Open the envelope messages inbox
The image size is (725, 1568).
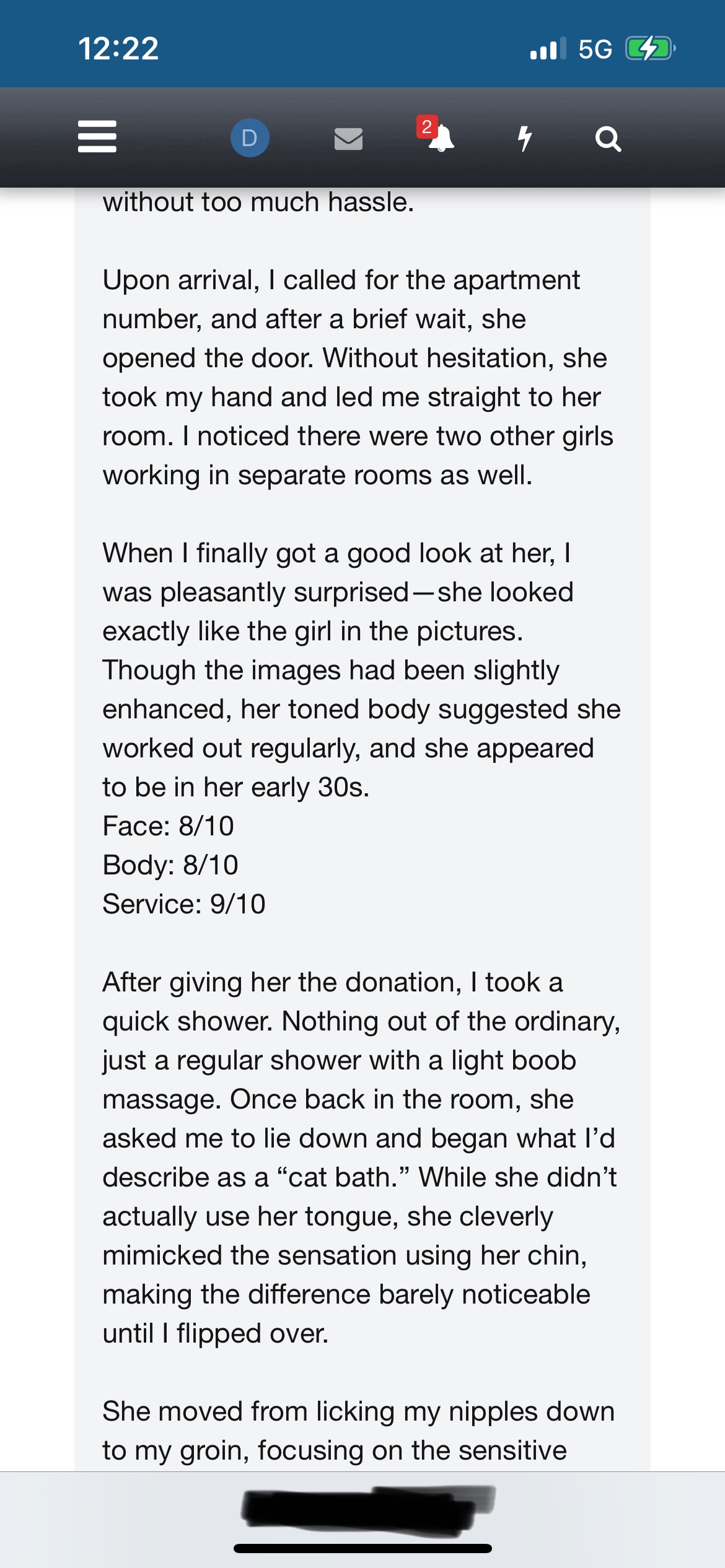click(348, 139)
